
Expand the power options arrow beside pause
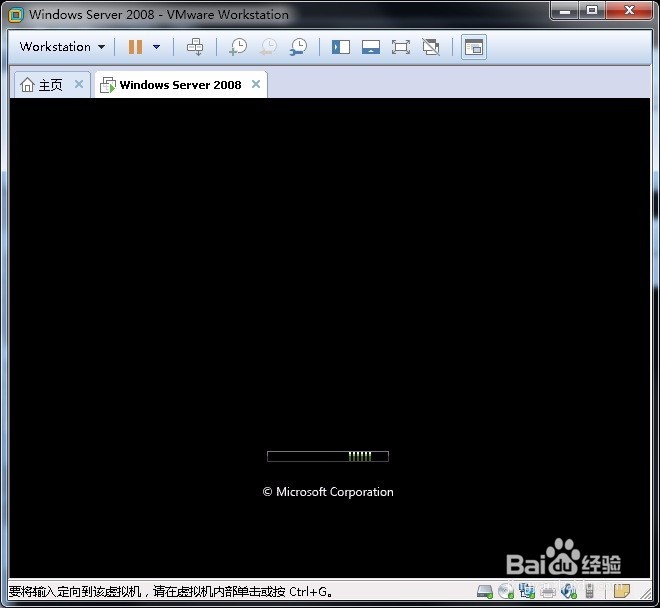point(157,47)
